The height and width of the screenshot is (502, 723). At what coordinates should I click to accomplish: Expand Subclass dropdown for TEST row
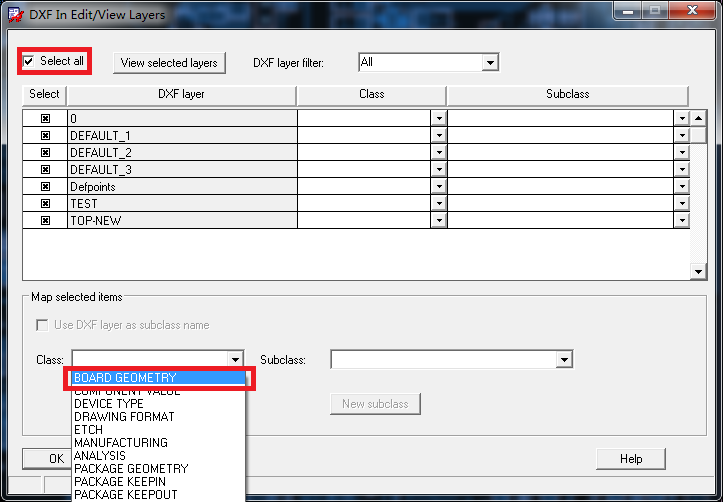tap(682, 203)
